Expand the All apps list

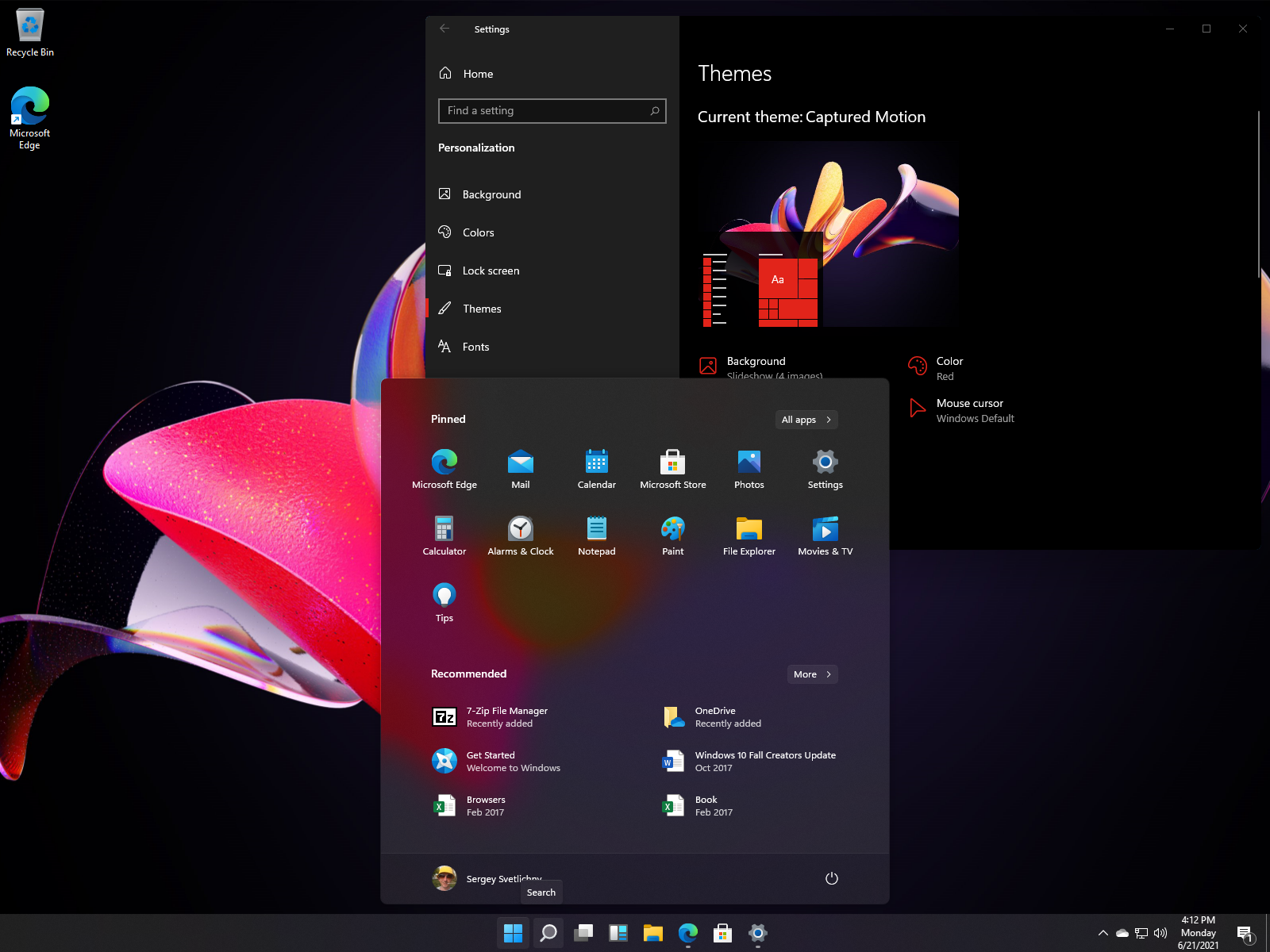[806, 420]
